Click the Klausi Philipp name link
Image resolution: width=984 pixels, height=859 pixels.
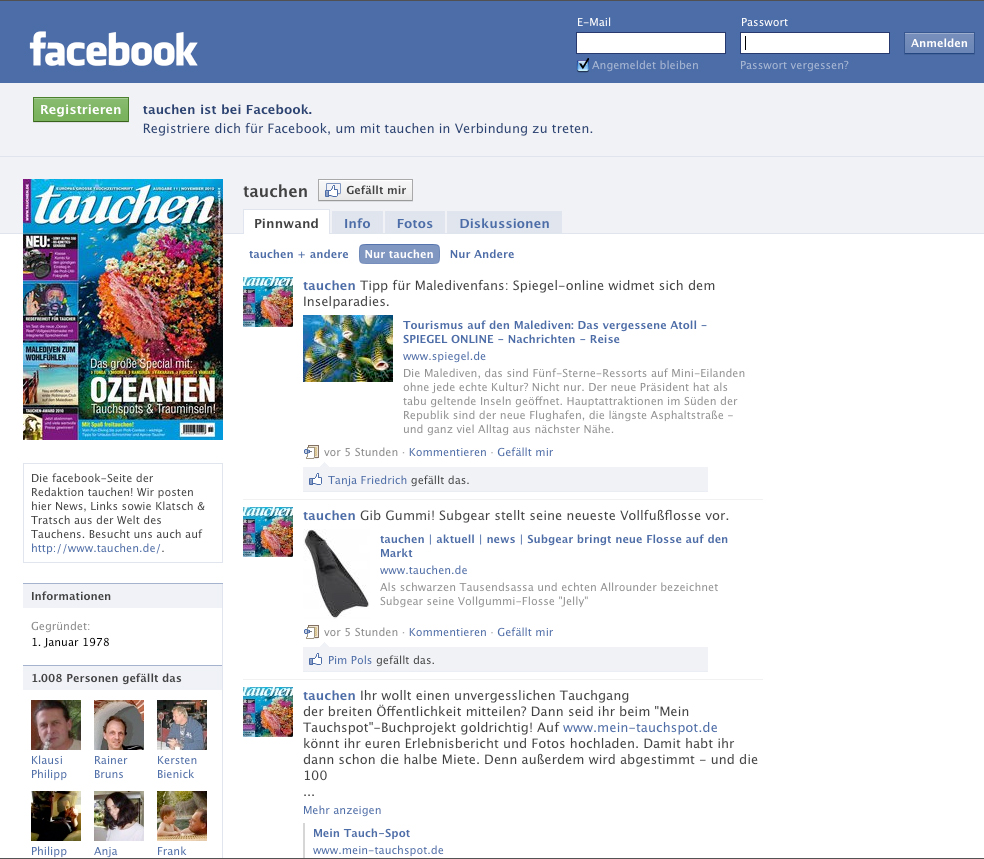tap(49, 767)
